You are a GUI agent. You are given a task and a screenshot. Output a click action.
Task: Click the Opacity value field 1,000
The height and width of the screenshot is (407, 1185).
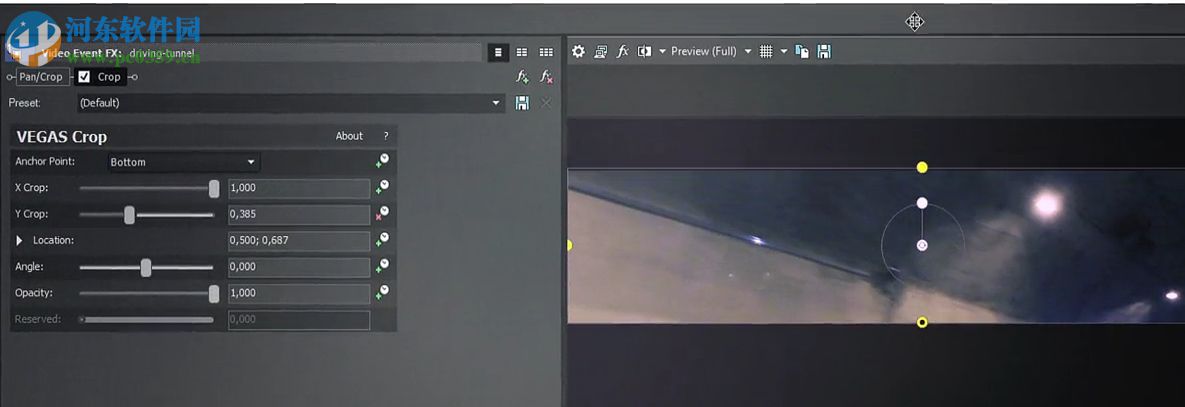coord(299,293)
